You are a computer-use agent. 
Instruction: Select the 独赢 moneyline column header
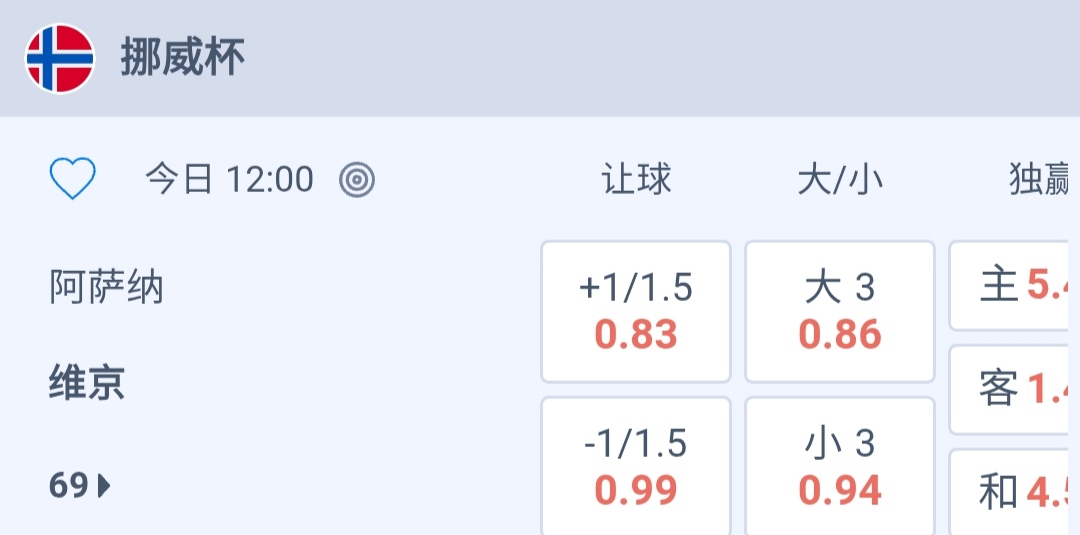coord(1040,180)
